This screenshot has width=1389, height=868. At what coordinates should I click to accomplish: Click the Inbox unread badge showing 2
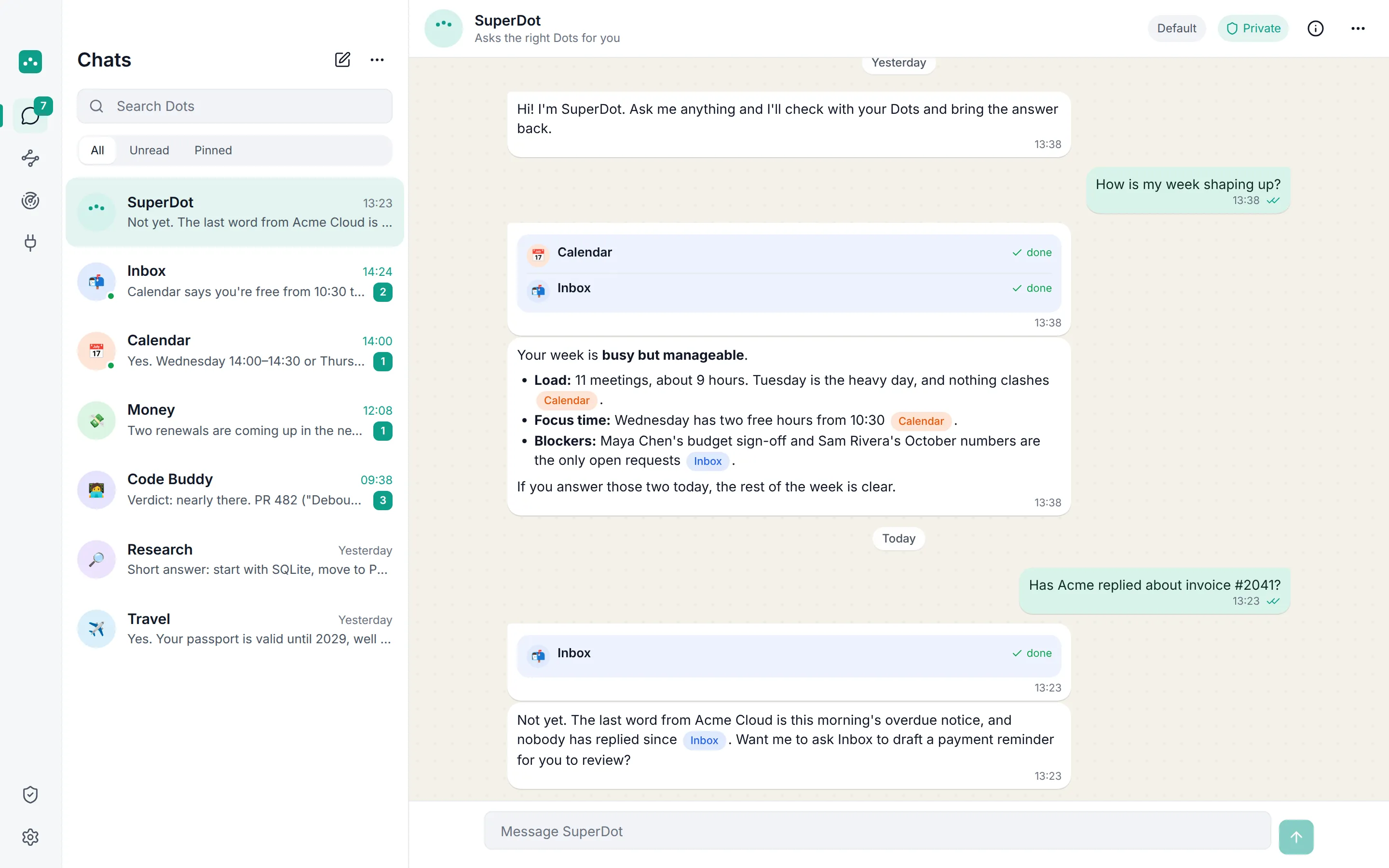pyautogui.click(x=383, y=292)
